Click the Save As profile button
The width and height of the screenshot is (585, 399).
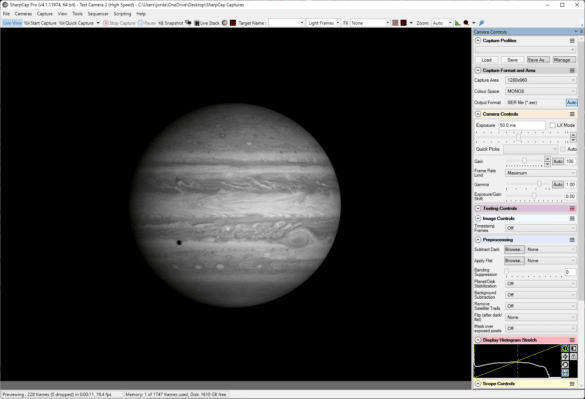tap(538, 60)
